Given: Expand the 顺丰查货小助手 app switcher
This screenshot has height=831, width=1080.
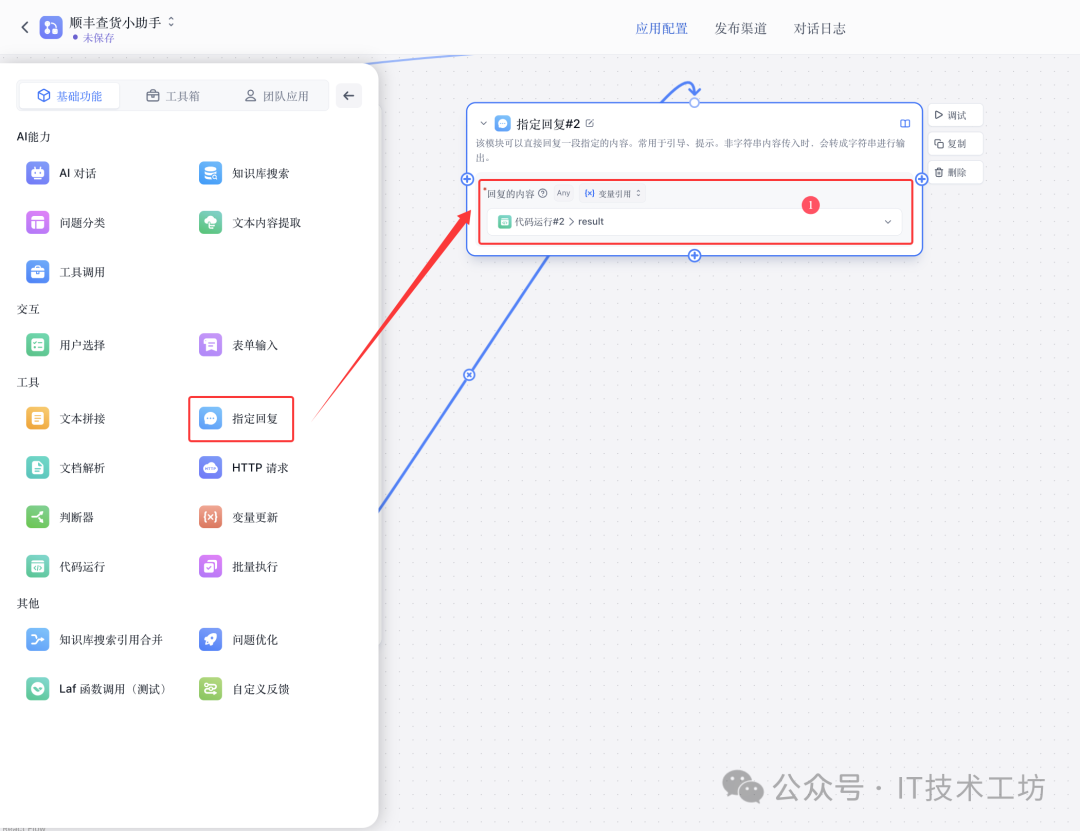Looking at the screenshot, I should (x=171, y=22).
